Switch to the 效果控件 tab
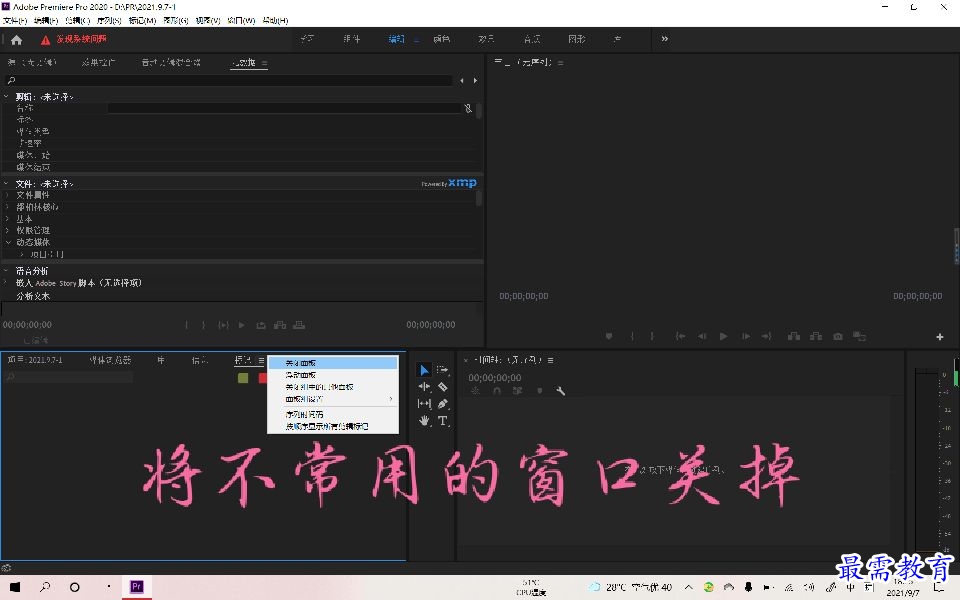Image resolution: width=960 pixels, height=600 pixels. pos(98,62)
